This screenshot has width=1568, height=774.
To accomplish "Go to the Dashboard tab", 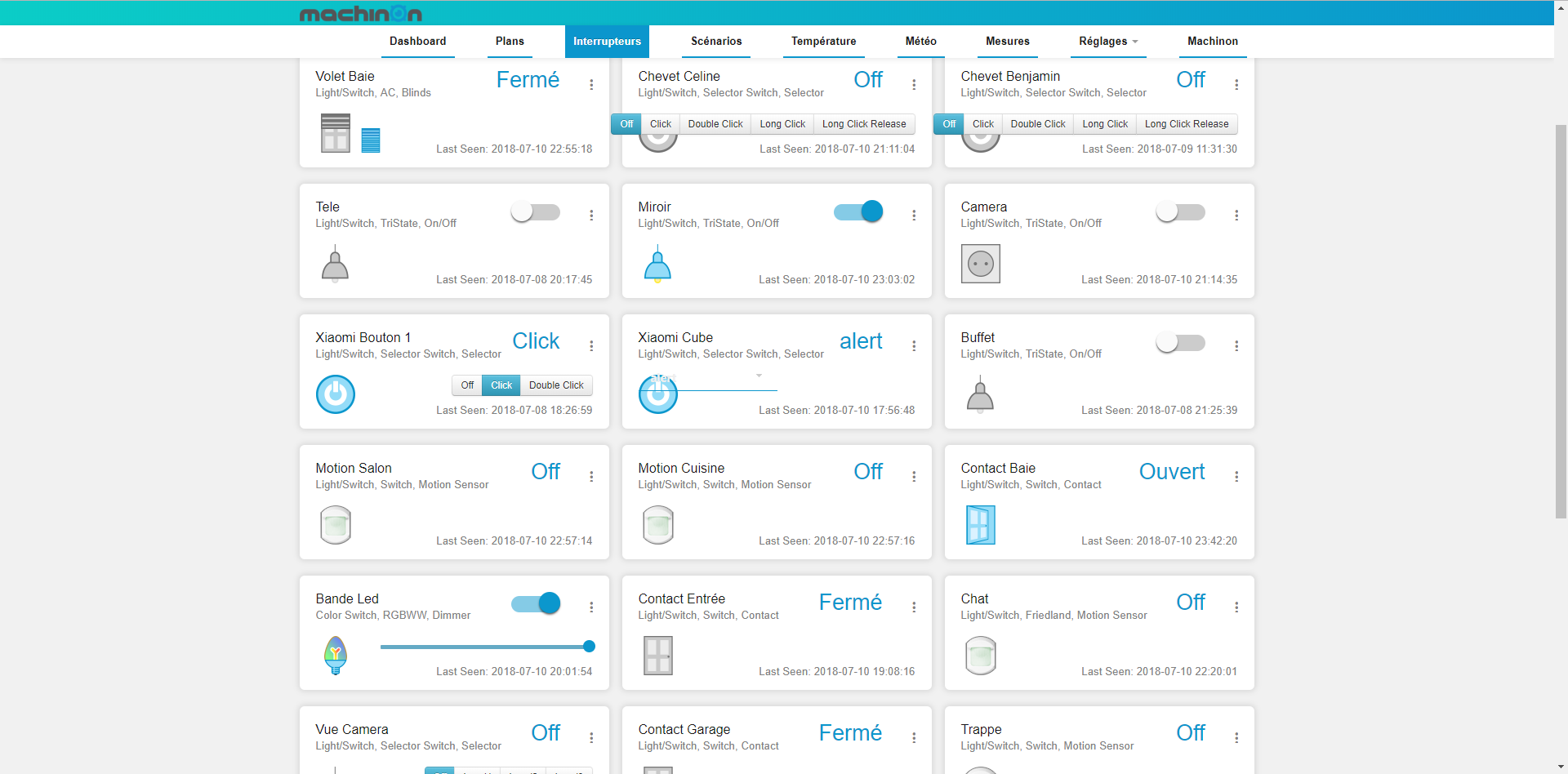I will tap(417, 42).
